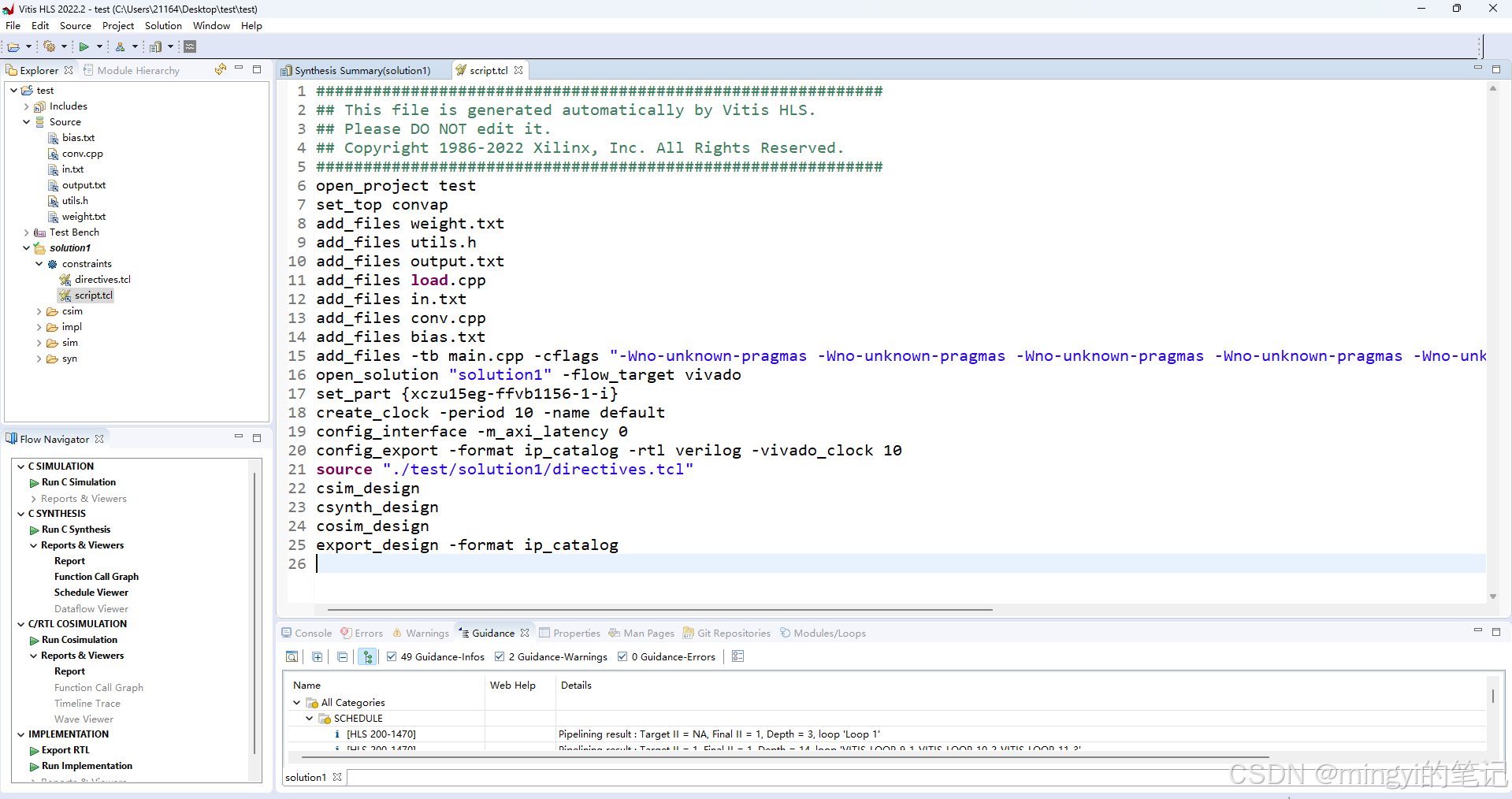The image size is (1512, 799).
Task: Expand the Test Bench tree item
Action: pyautogui.click(x=26, y=232)
